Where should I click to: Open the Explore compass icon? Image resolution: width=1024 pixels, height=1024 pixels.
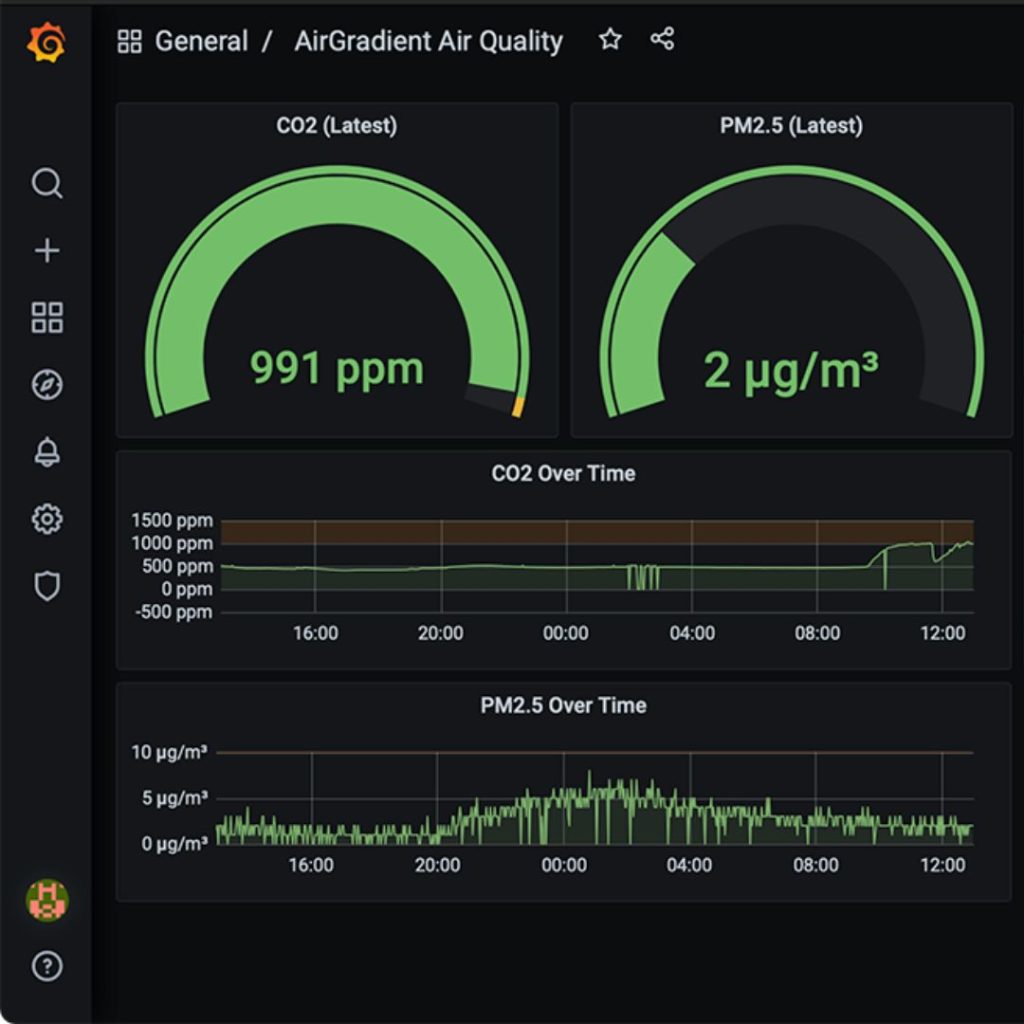click(x=47, y=385)
